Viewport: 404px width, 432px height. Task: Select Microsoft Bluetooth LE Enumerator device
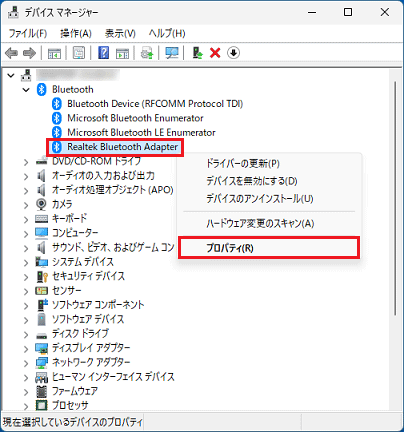(x=141, y=132)
